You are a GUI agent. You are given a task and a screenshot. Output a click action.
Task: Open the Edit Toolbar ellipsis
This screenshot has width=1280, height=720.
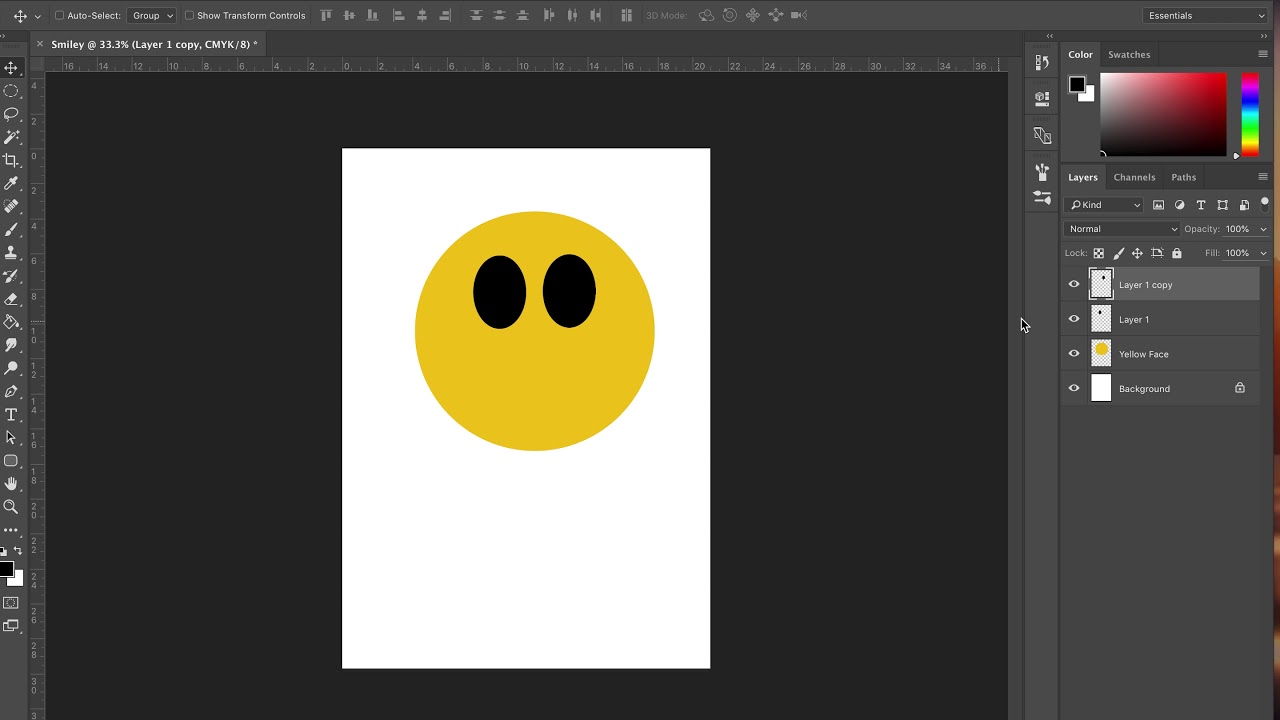click(11, 530)
